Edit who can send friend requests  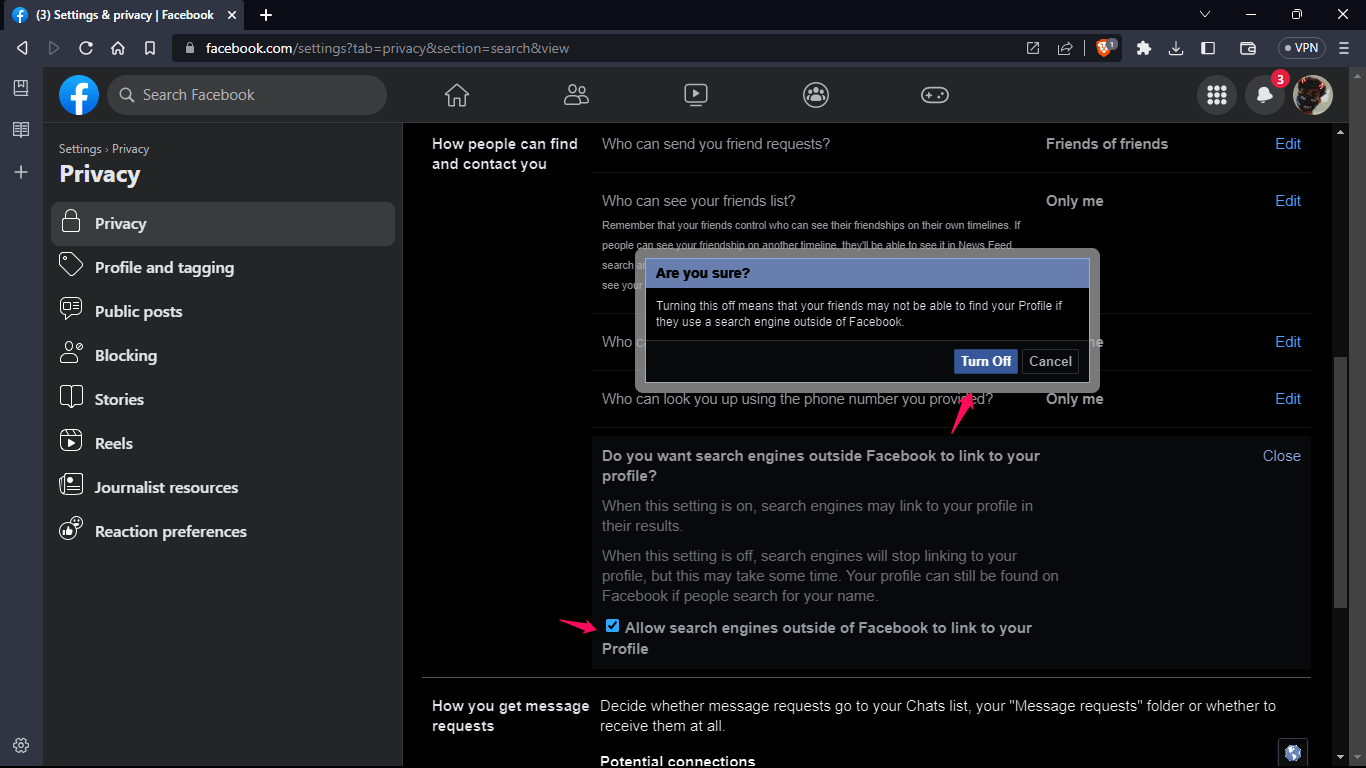(x=1288, y=144)
